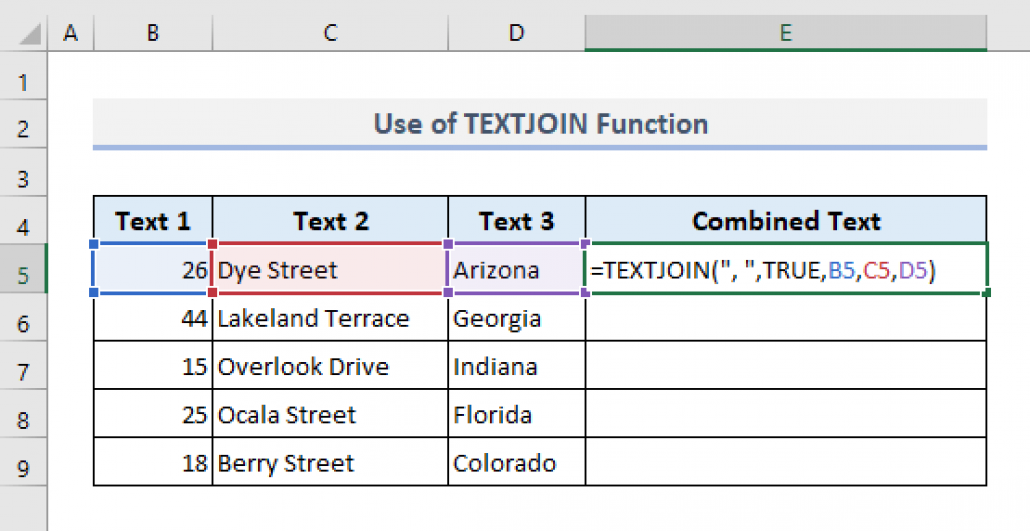Select column B header
Image resolution: width=1030 pixels, height=531 pixels.
[x=153, y=33]
